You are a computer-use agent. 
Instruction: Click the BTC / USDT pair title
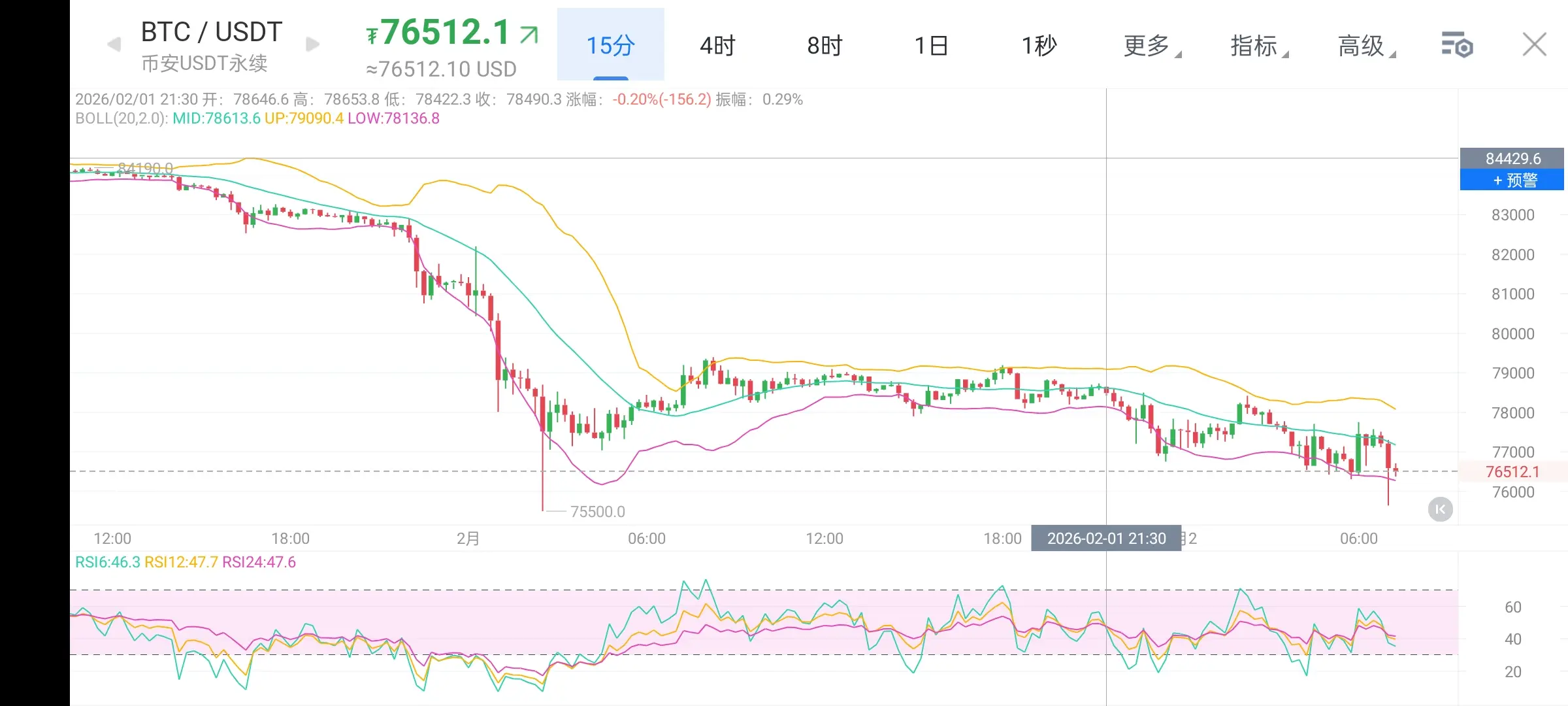pyautogui.click(x=212, y=31)
